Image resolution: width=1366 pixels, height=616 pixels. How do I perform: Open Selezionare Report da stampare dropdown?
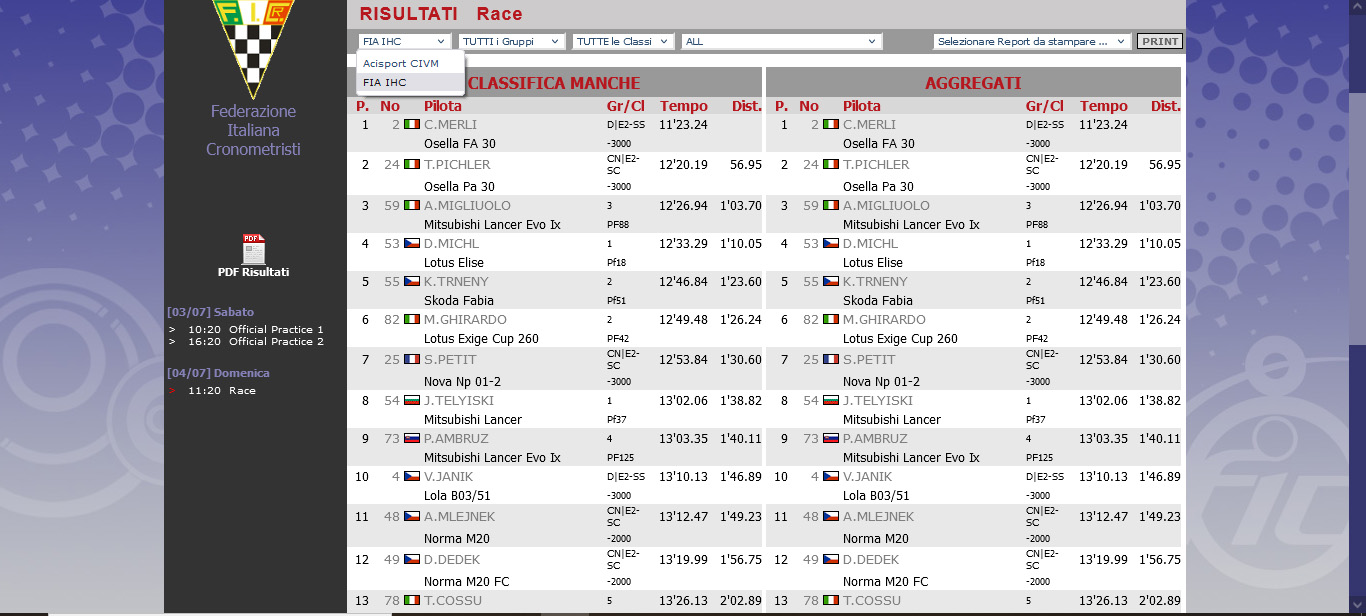pyautogui.click(x=1032, y=42)
